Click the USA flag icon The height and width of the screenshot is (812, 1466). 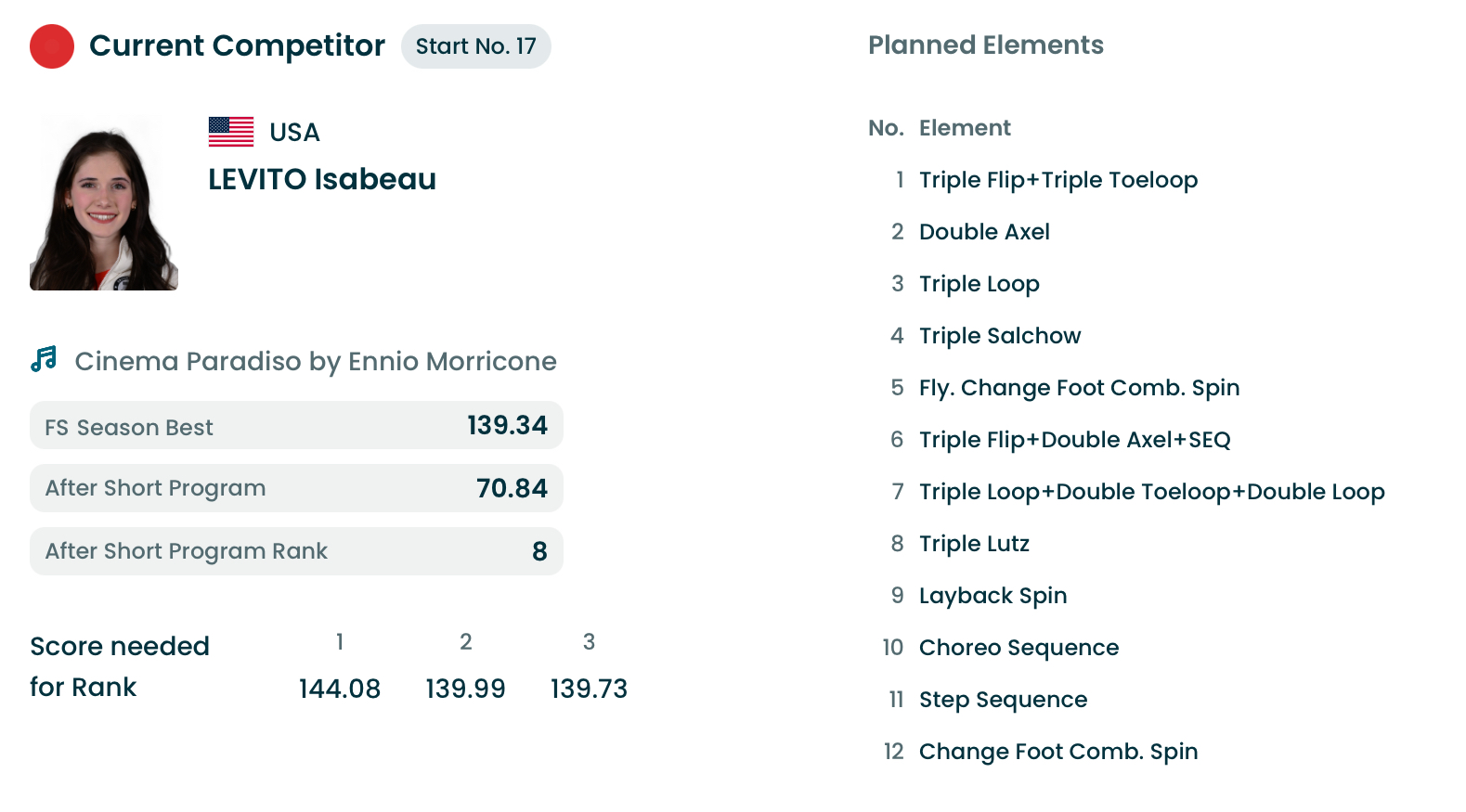coord(231,132)
